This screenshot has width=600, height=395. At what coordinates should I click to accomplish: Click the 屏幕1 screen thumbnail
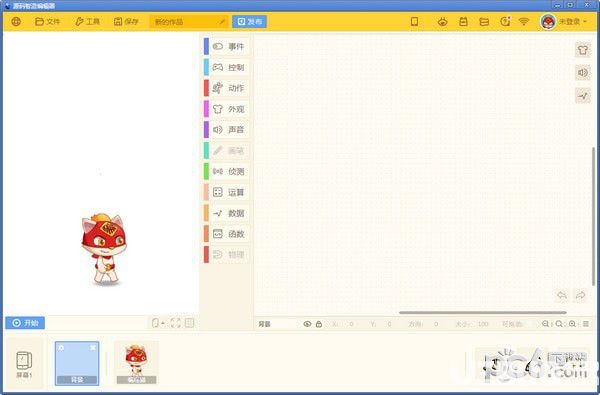[24, 364]
